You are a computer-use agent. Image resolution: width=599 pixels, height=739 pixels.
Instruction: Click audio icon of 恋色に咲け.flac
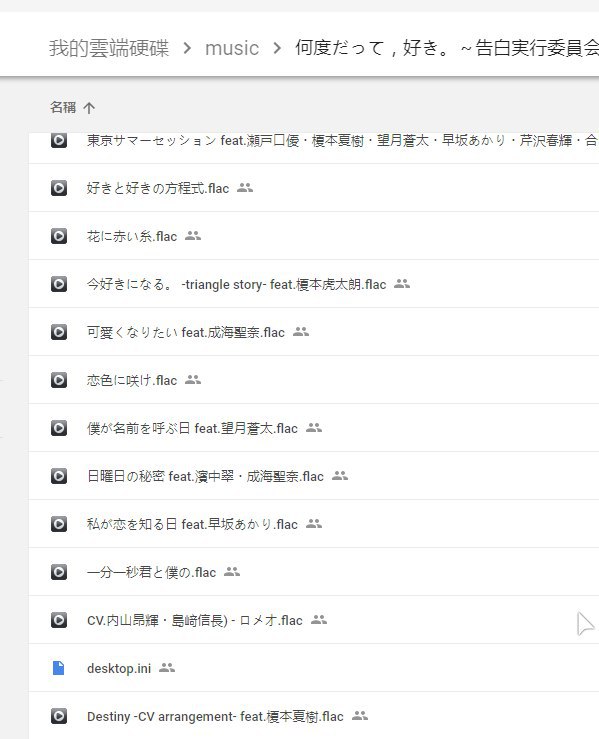click(x=59, y=380)
